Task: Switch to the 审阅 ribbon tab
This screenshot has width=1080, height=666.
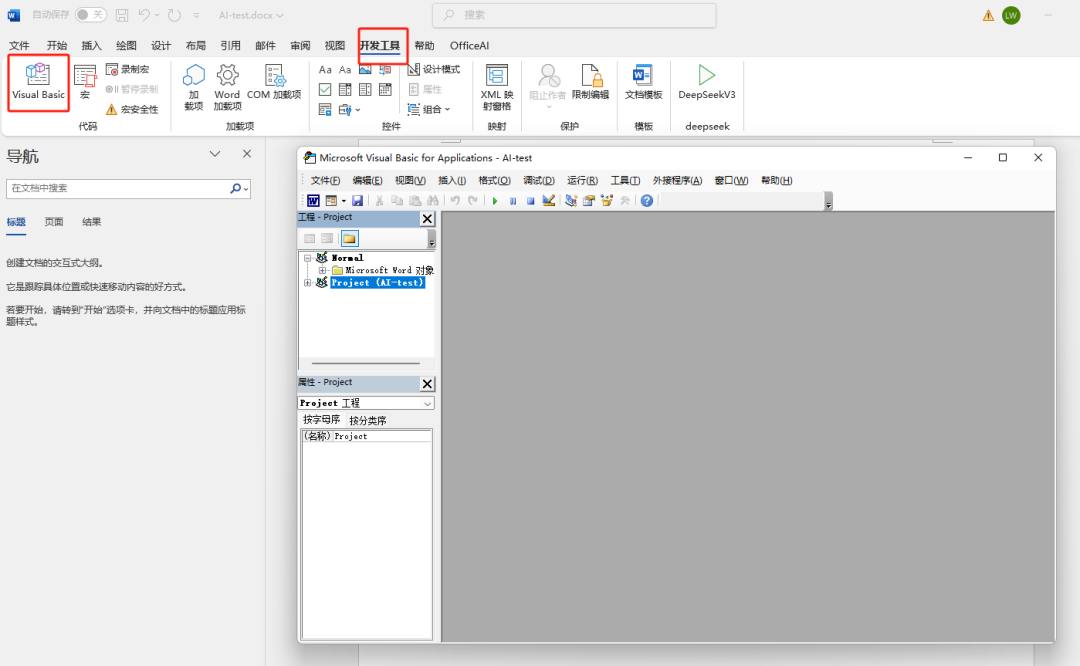Action: click(300, 45)
